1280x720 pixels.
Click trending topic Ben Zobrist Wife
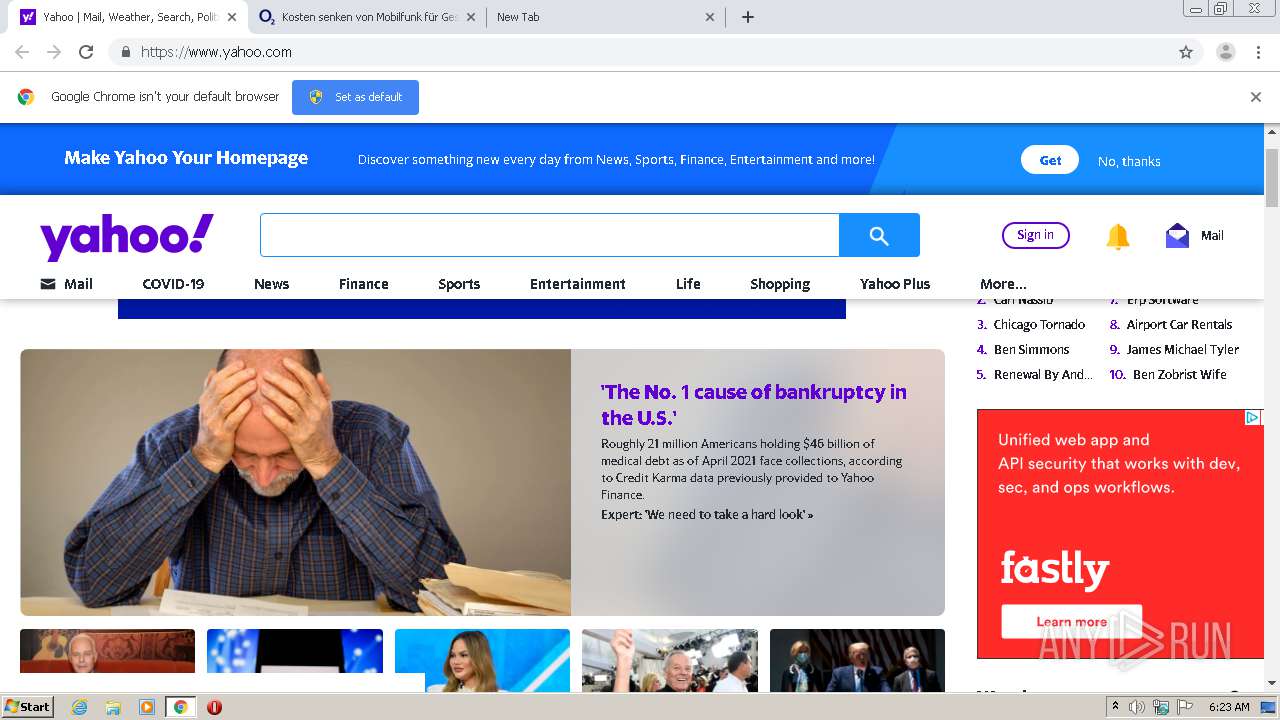pyautogui.click(x=1179, y=374)
